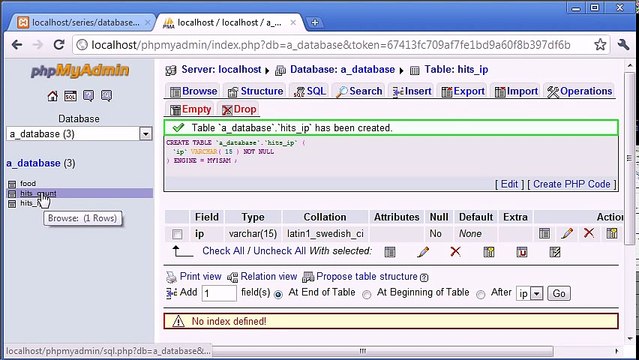Open phpMyAdmin documentation icon
The width and height of the screenshot is (639, 360).
88,96
